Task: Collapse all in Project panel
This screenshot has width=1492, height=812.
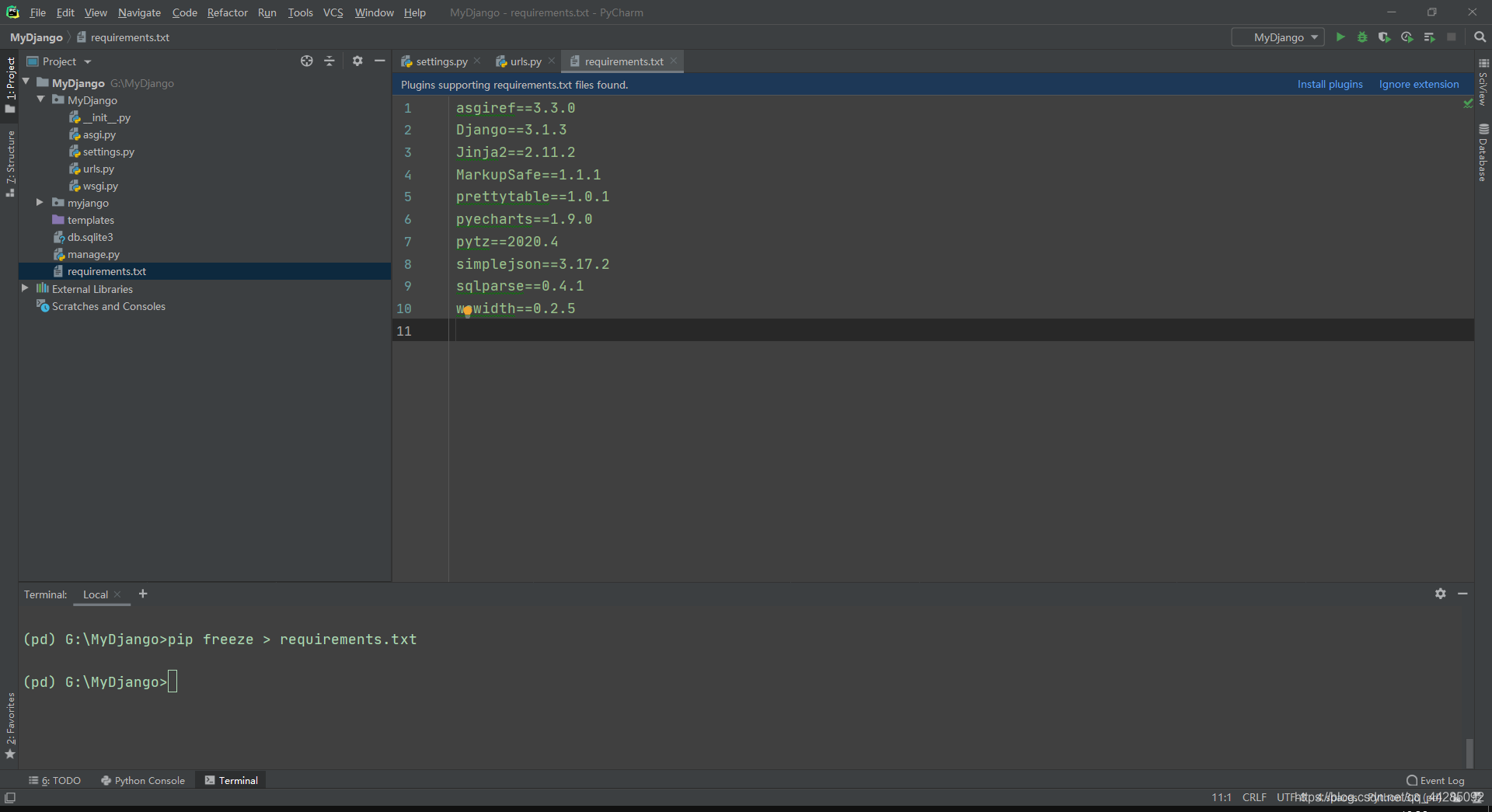Action: tap(329, 61)
